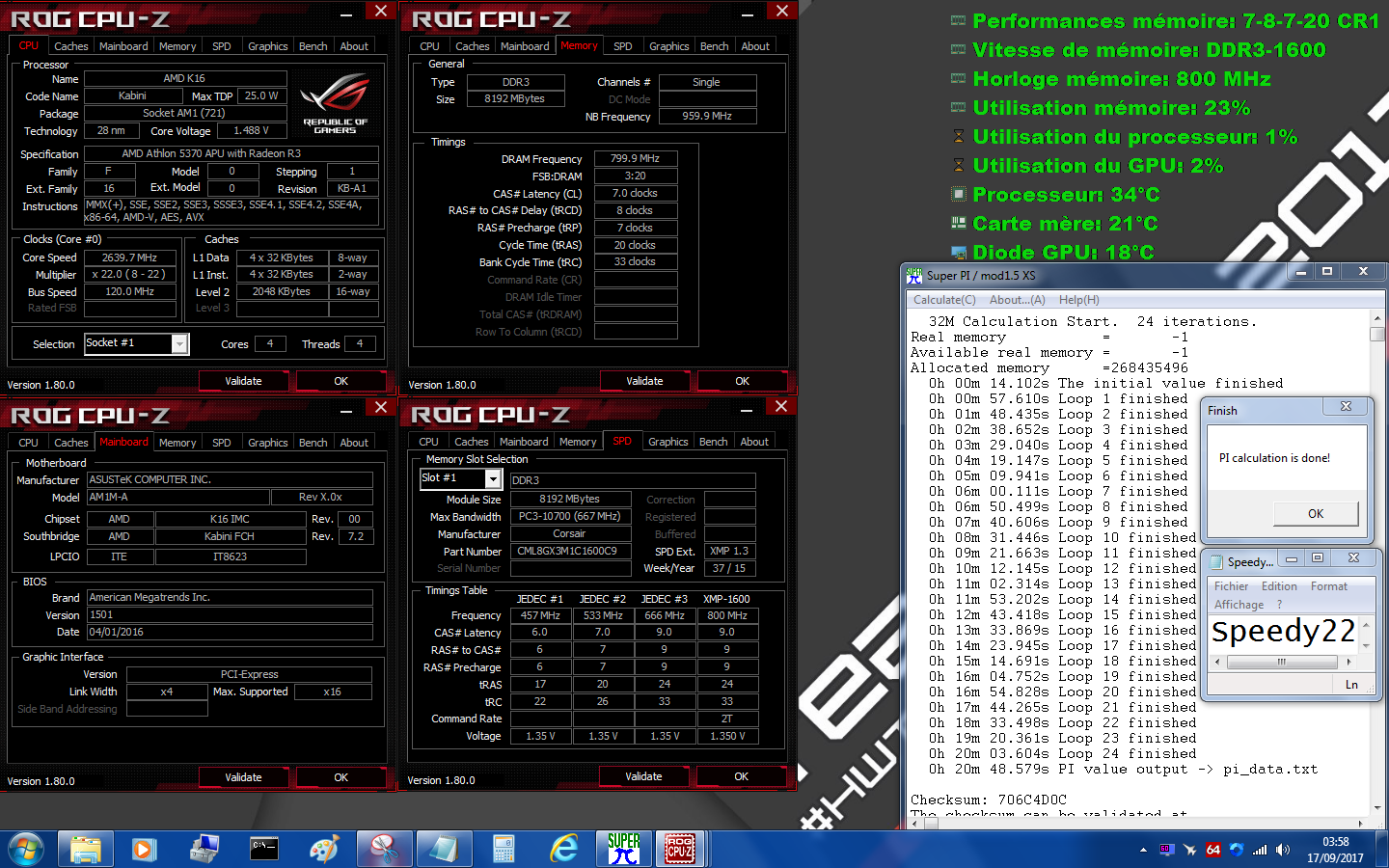Open the Fichier menu in notepad
1389x868 pixels.
(1231, 586)
